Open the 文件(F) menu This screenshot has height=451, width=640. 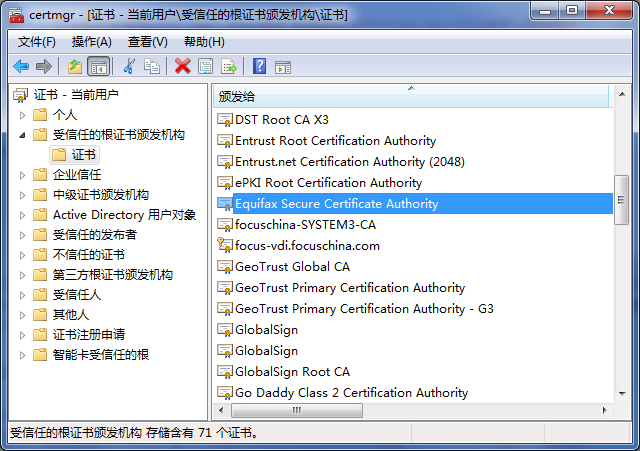pyautogui.click(x=37, y=42)
